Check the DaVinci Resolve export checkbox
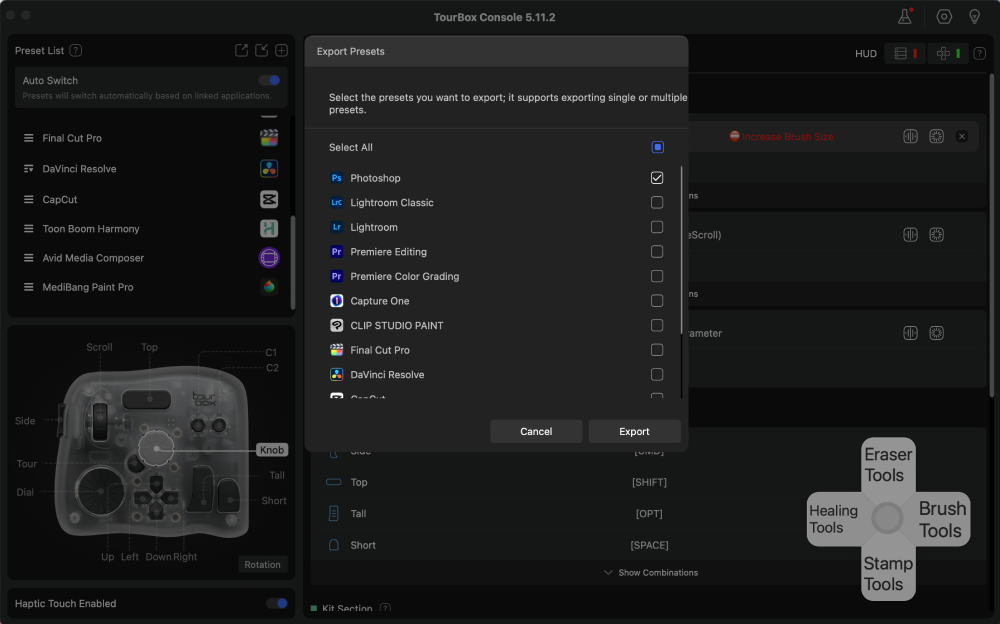This screenshot has height=624, width=1000. pos(657,375)
